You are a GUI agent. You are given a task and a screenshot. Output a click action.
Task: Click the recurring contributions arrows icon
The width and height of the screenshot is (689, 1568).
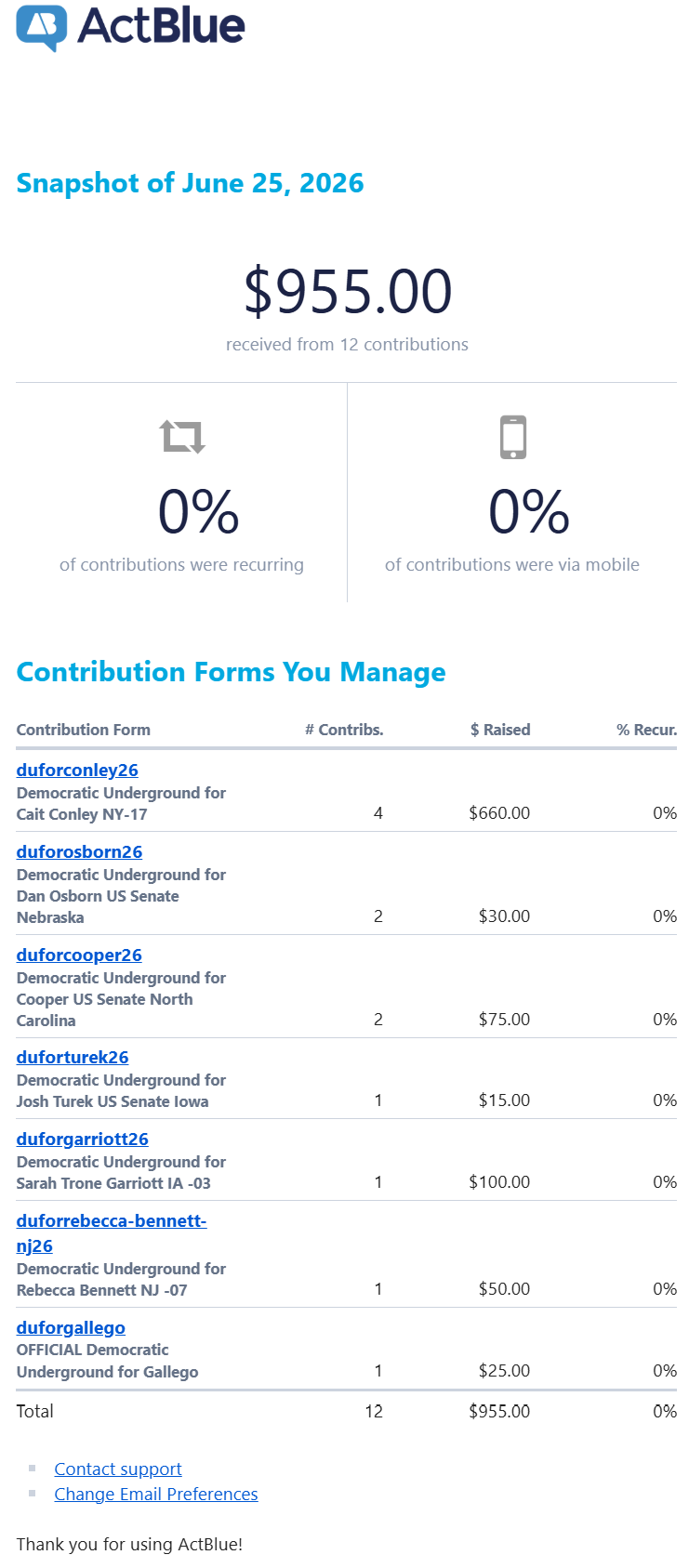click(x=182, y=436)
